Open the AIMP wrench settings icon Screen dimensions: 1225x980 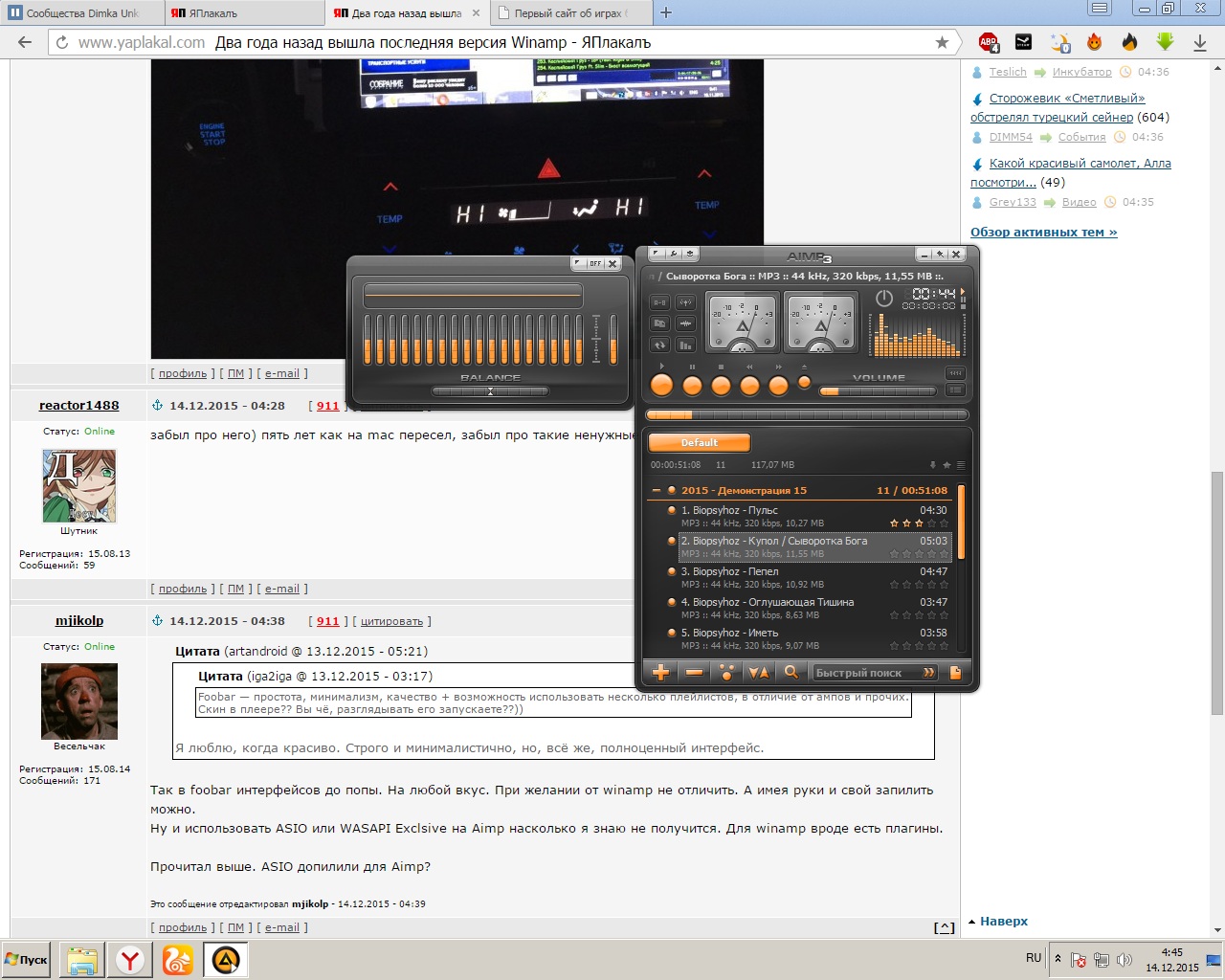coord(674,255)
